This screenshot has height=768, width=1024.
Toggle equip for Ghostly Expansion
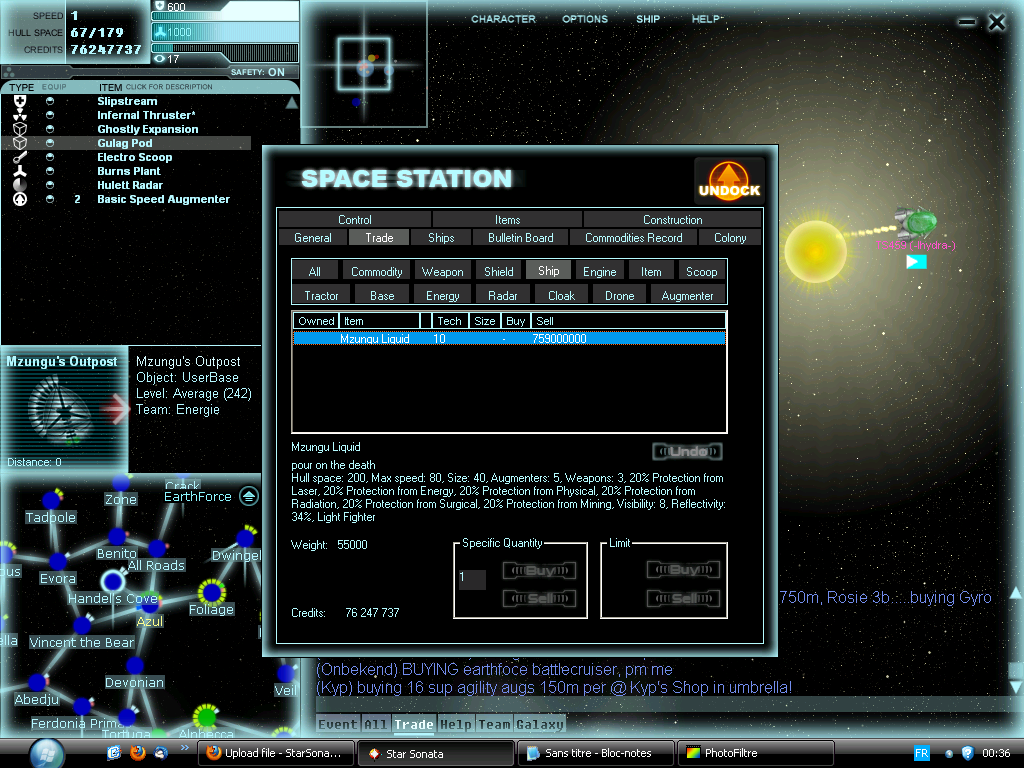tap(50, 129)
